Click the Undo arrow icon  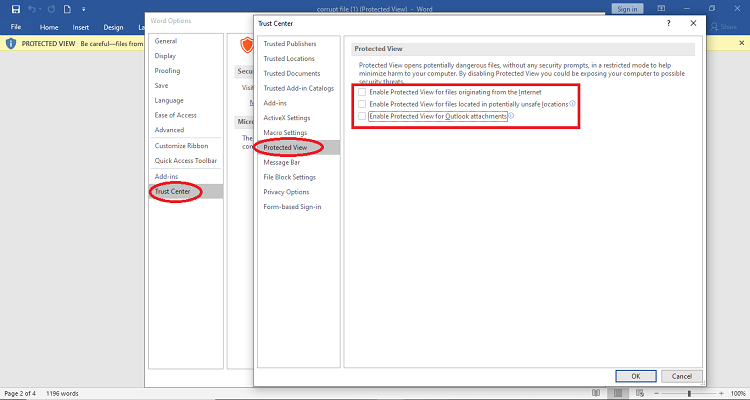32,9
